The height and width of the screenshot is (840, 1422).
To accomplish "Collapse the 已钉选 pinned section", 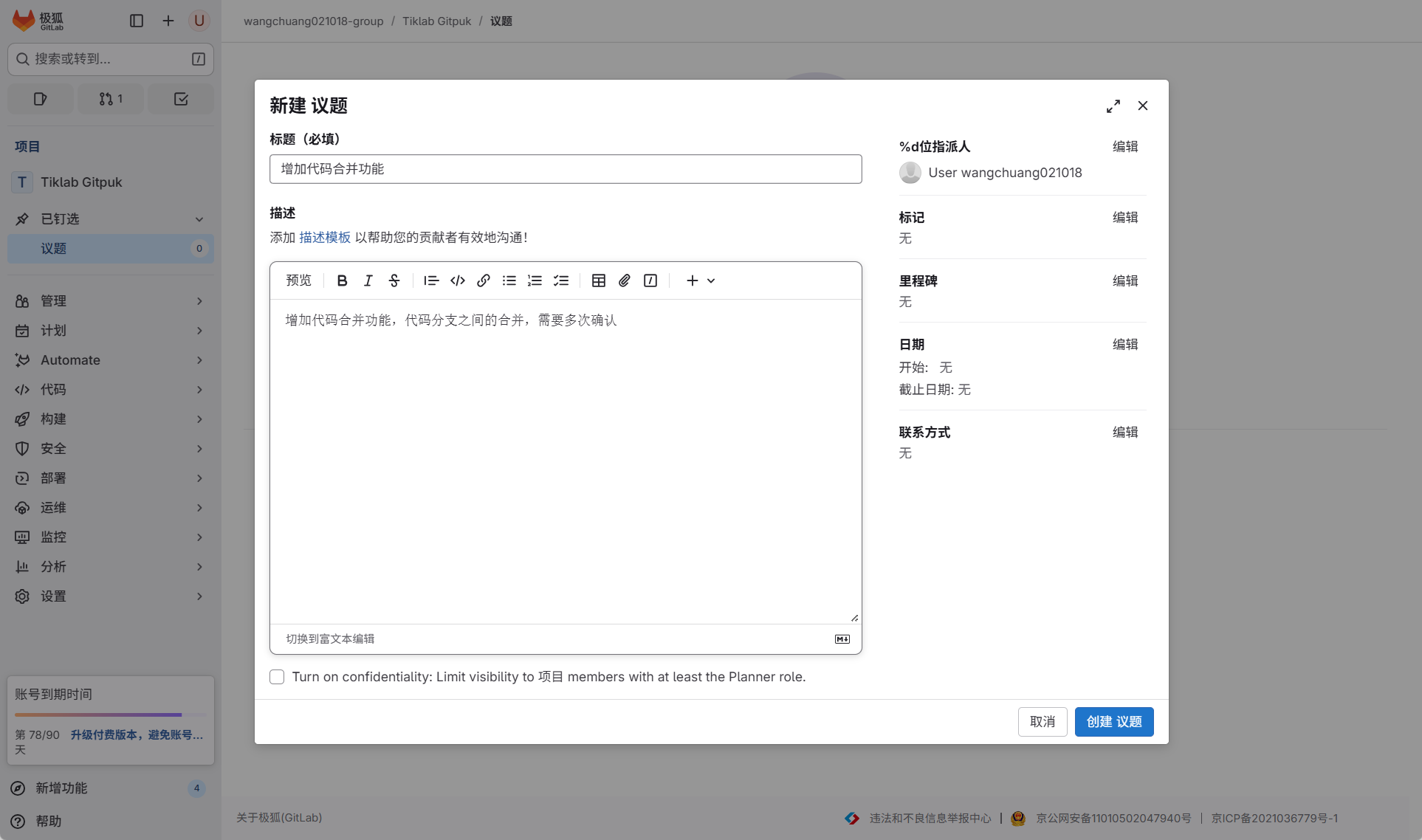I will [x=110, y=219].
